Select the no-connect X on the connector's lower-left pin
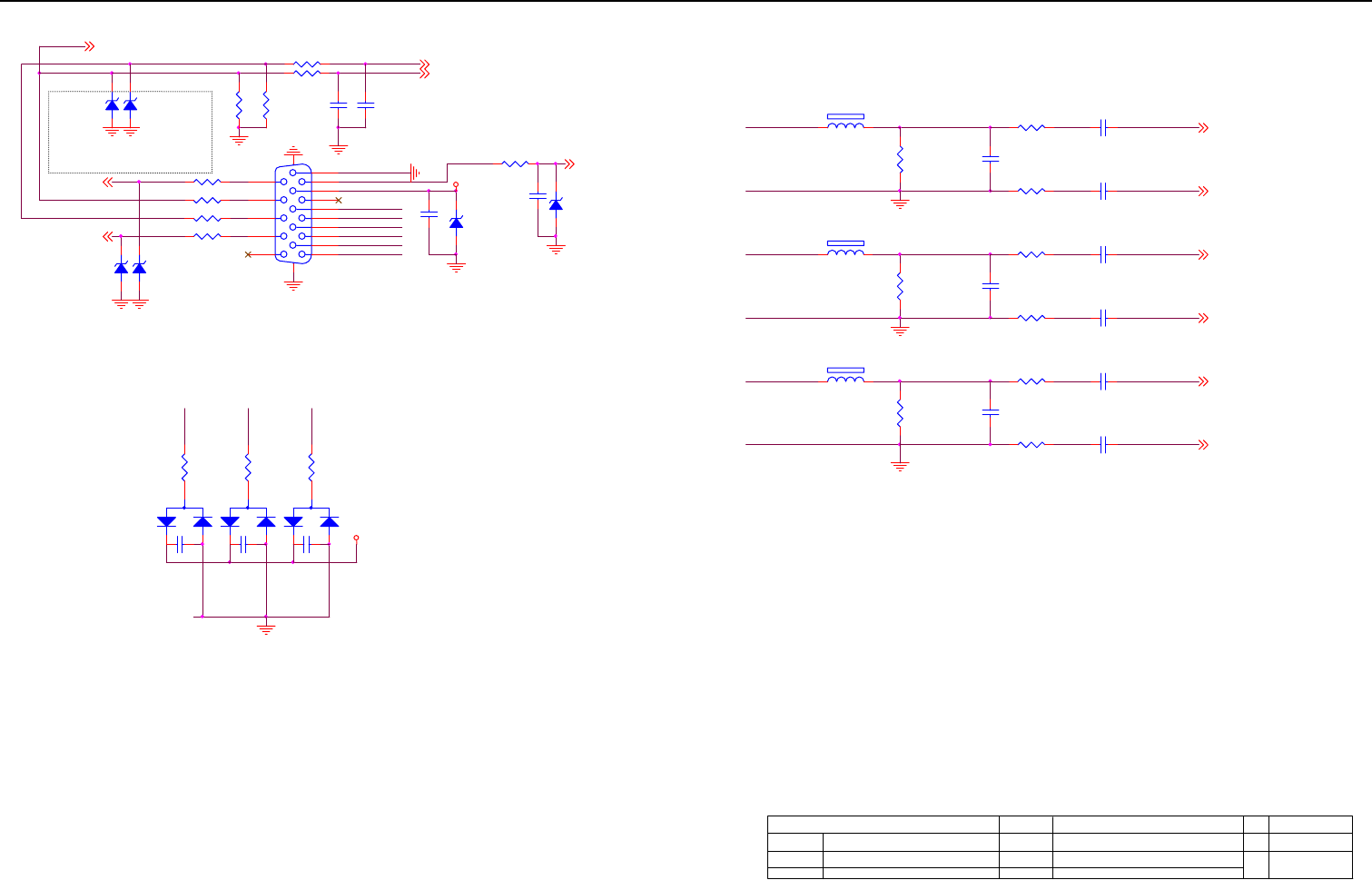Image resolution: width=1372 pixels, height=880 pixels. tap(248, 255)
